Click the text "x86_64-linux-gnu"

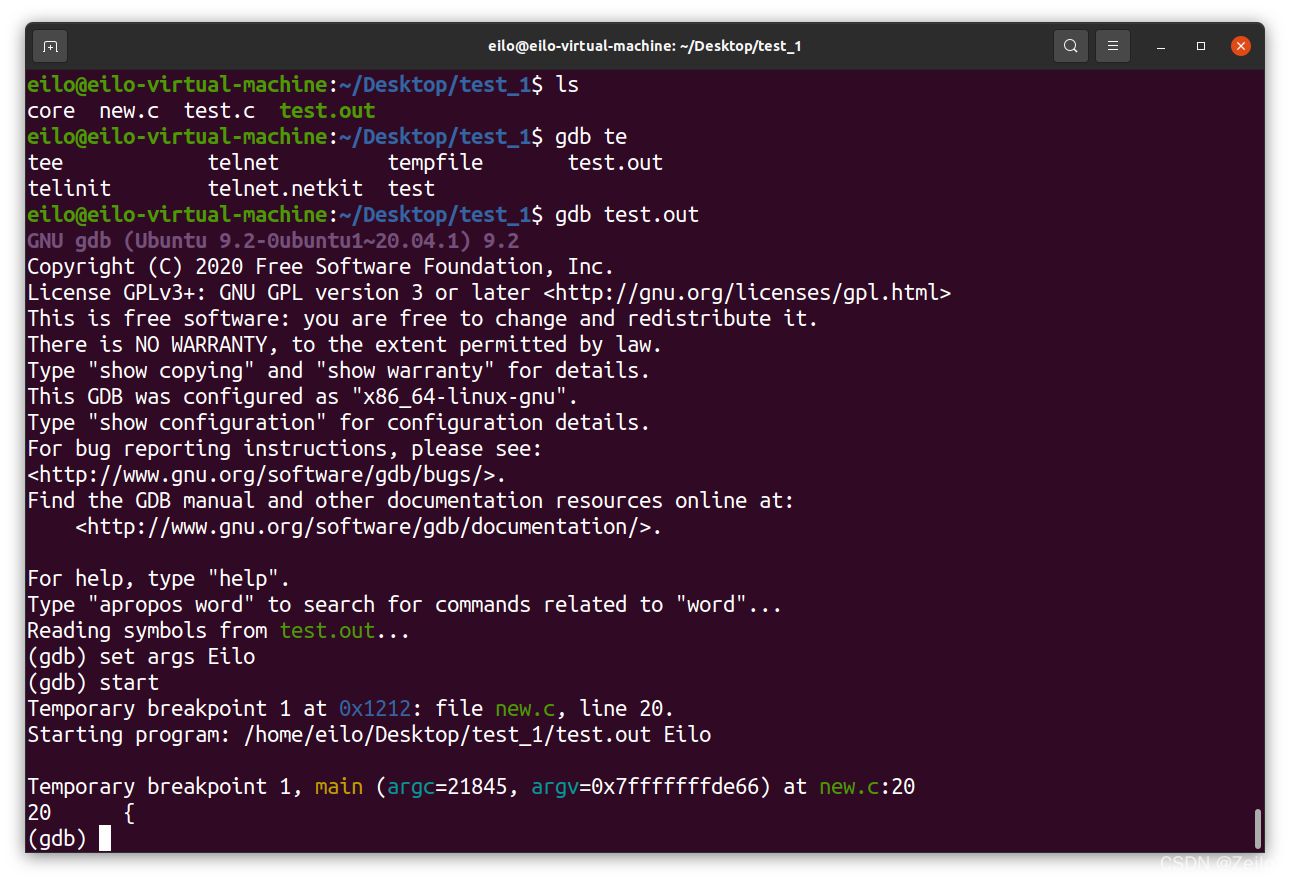tap(459, 397)
